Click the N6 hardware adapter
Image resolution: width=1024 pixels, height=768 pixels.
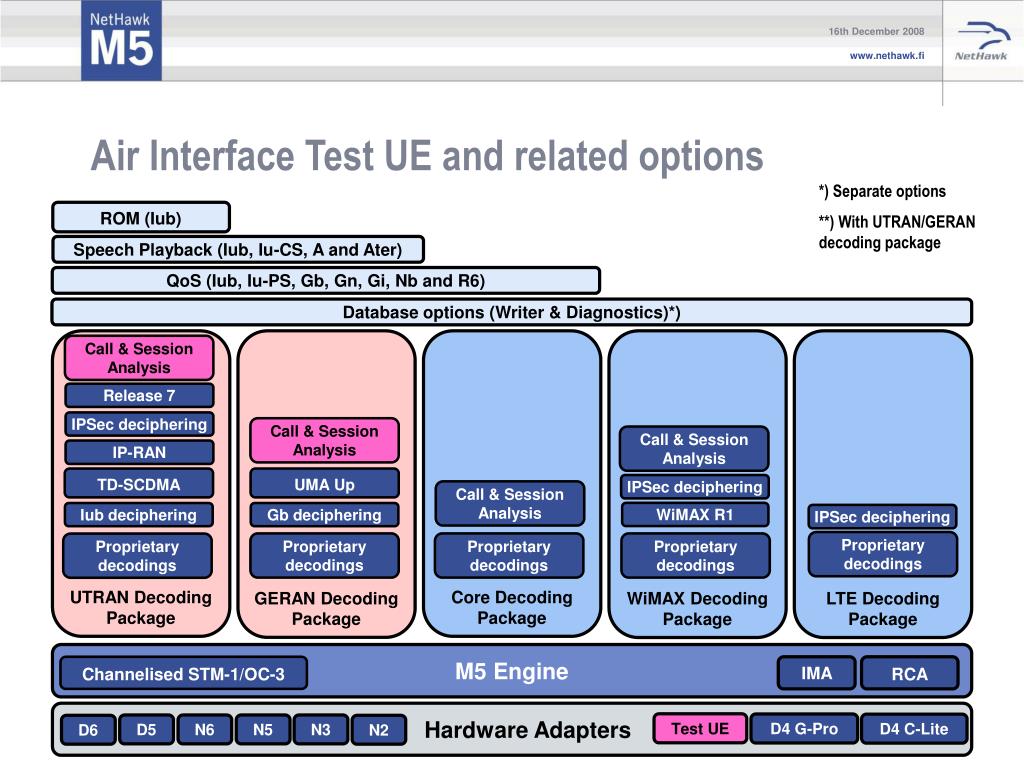(x=204, y=729)
